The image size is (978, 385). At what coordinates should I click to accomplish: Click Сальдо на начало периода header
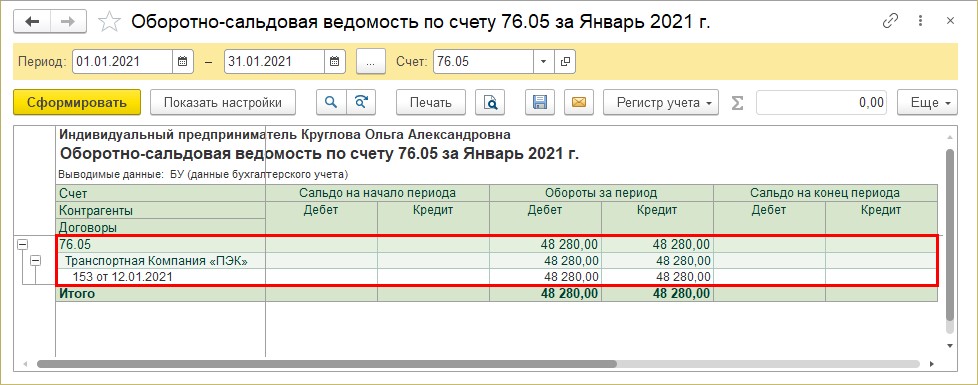[x=377, y=193]
